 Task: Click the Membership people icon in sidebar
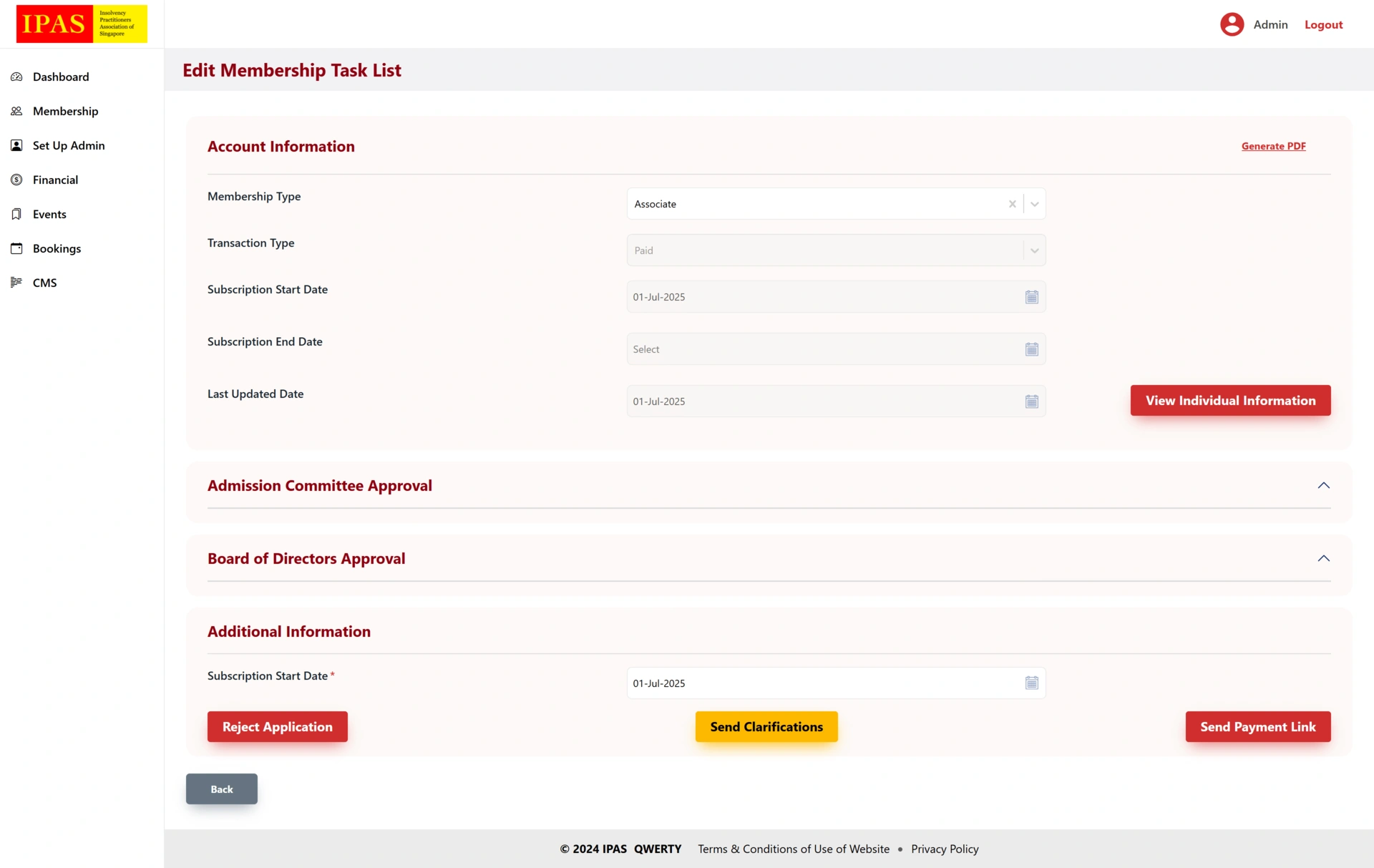16,111
